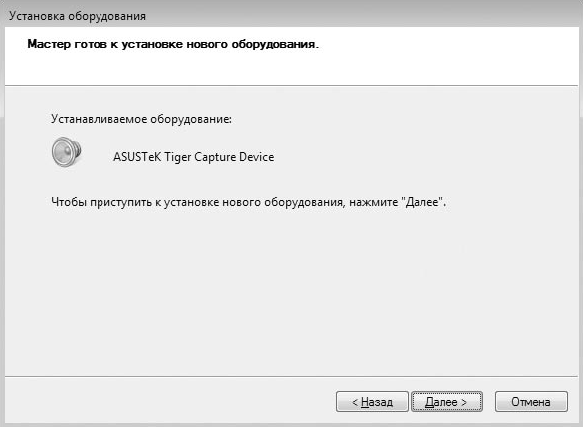This screenshot has height=427, width=583.
Task: Click the quoted word "Далее" in instructions
Action: [422, 202]
